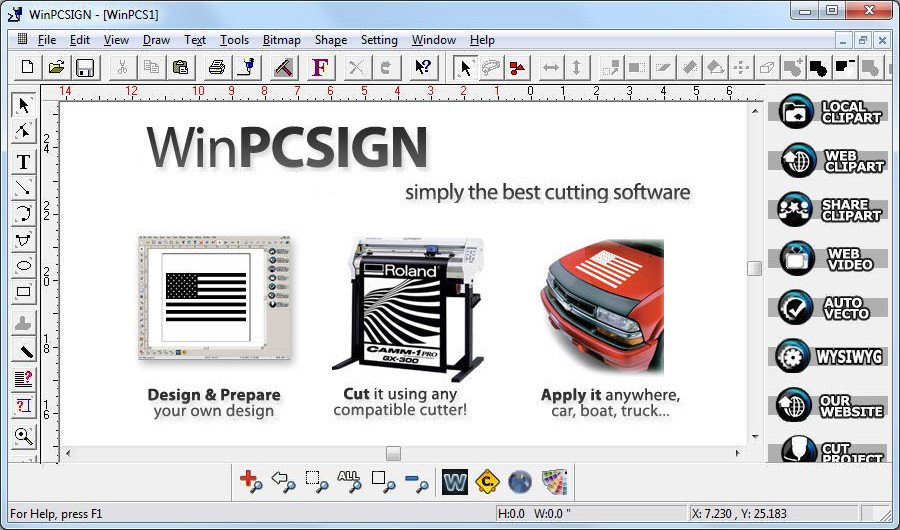The height and width of the screenshot is (530, 900).
Task: Click the vertical scrollbar thumb
Action: pos(754,268)
